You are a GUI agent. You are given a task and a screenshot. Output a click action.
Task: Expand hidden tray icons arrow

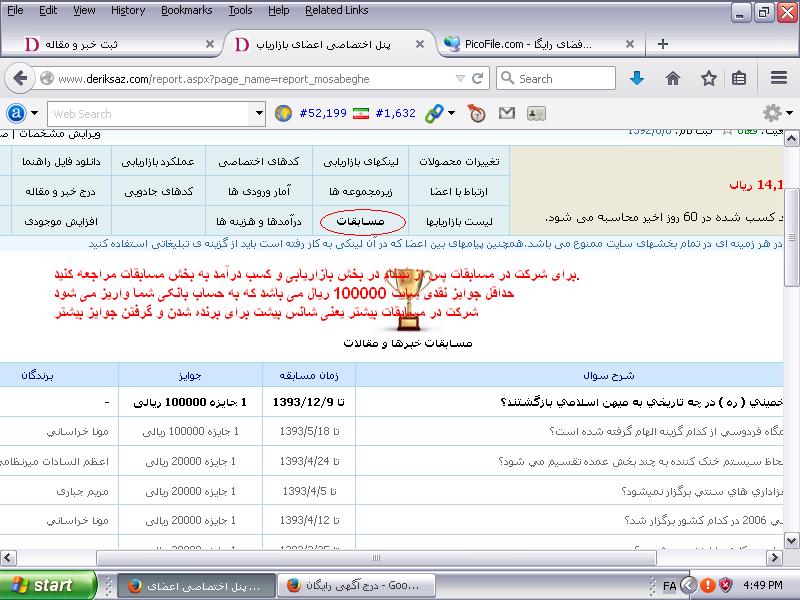pyautogui.click(x=689, y=585)
